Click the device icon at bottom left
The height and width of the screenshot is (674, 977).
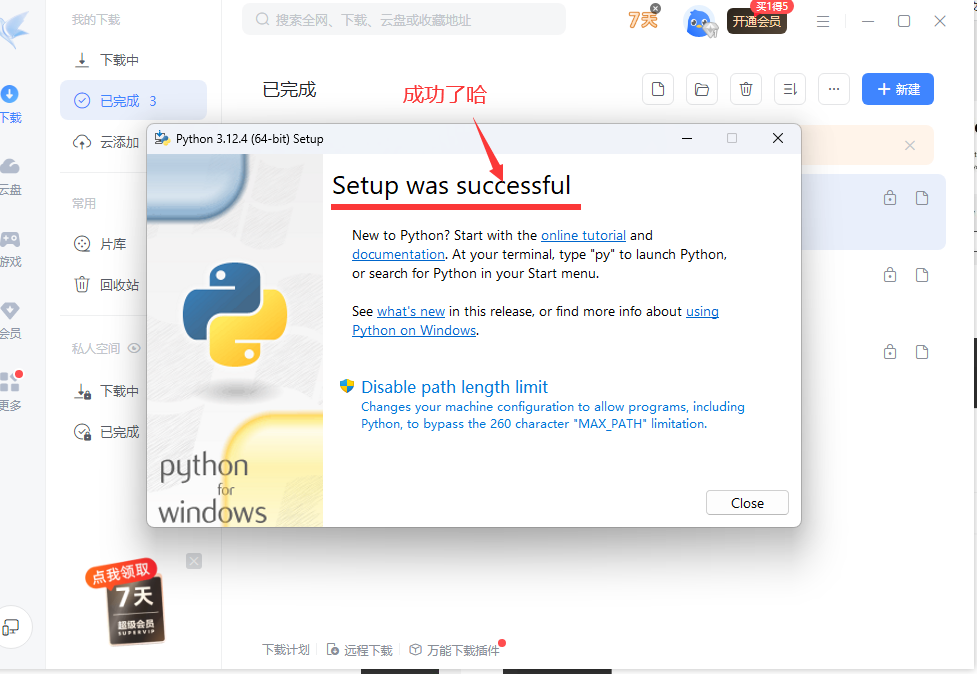(11, 627)
